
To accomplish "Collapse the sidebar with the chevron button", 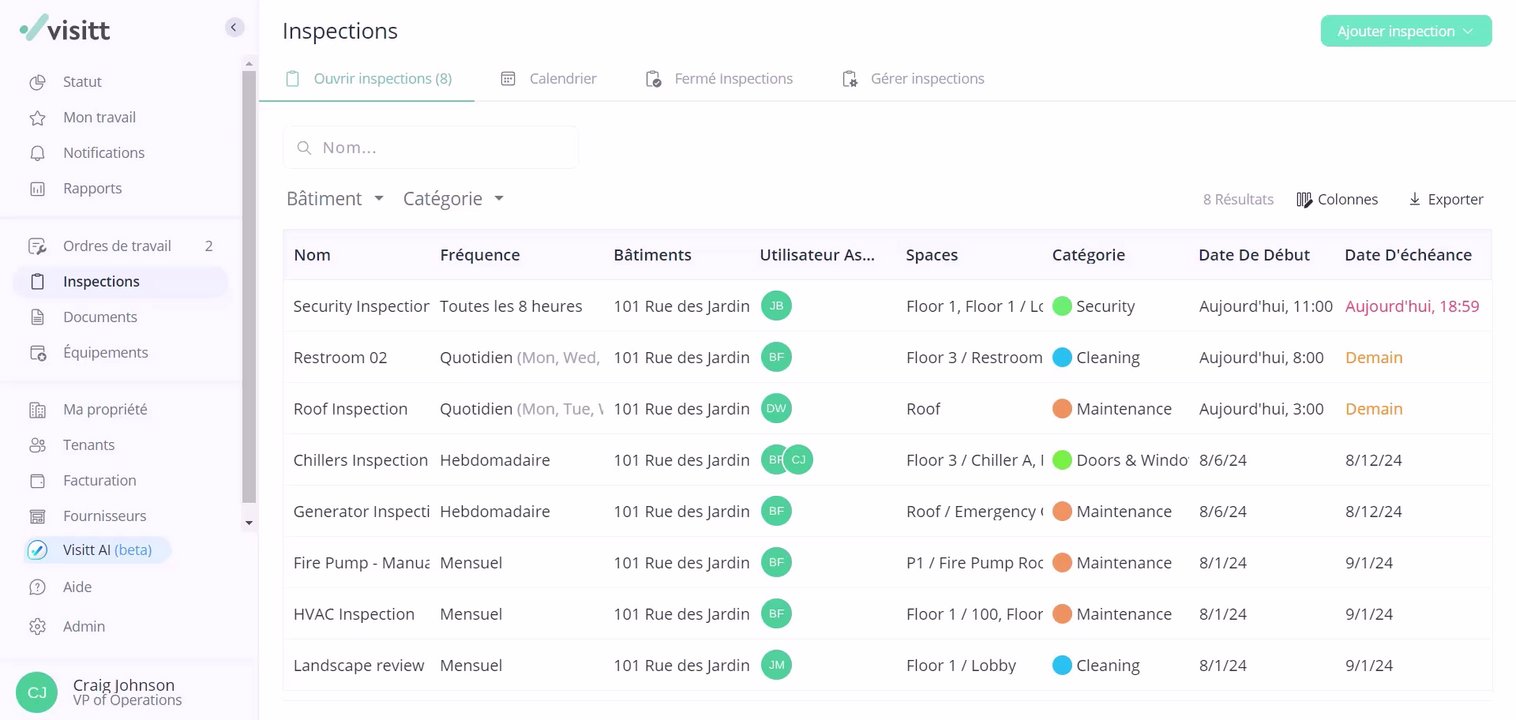I will coord(235,27).
